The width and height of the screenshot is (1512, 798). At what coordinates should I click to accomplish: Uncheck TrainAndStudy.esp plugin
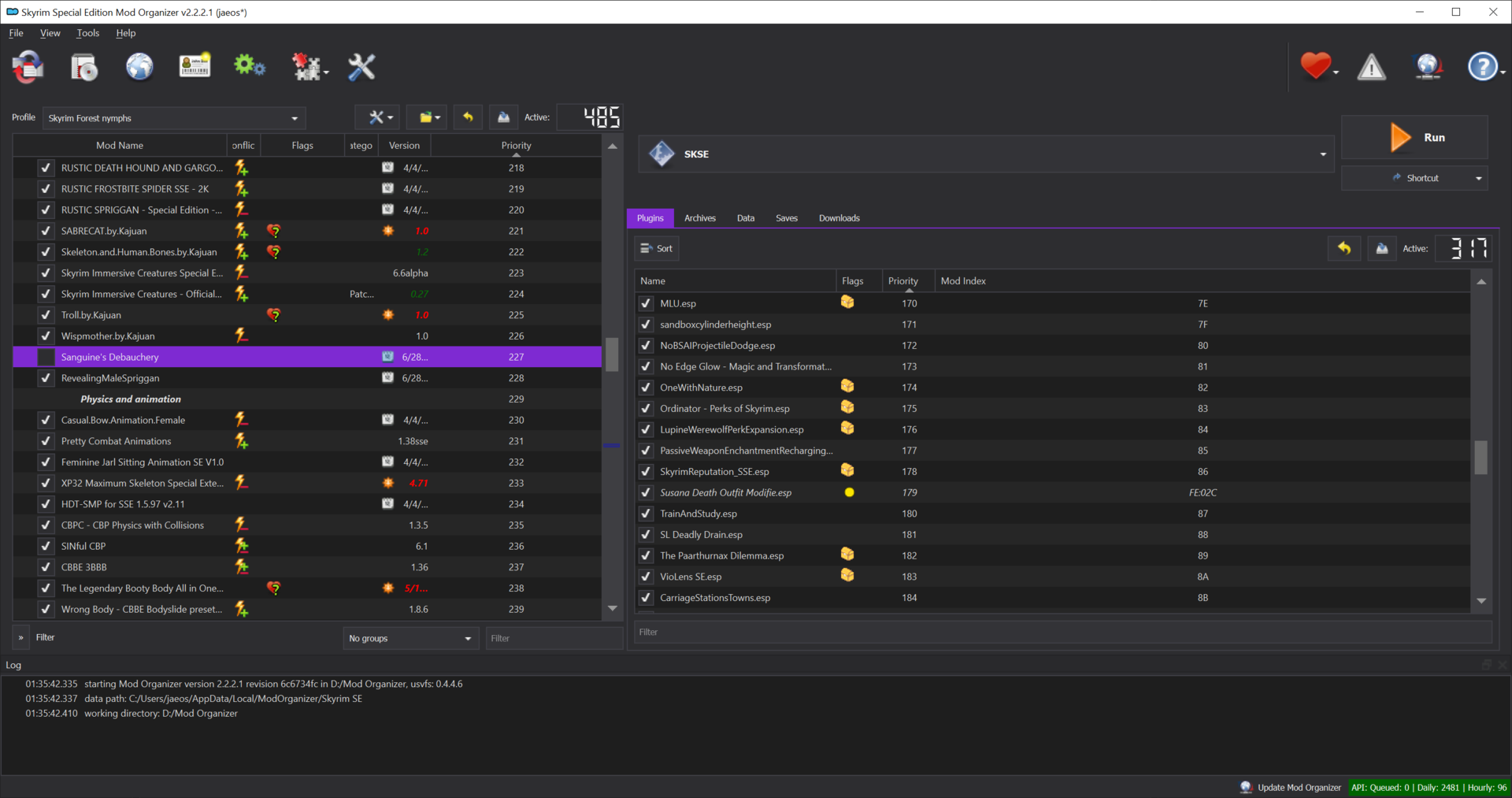coord(646,514)
